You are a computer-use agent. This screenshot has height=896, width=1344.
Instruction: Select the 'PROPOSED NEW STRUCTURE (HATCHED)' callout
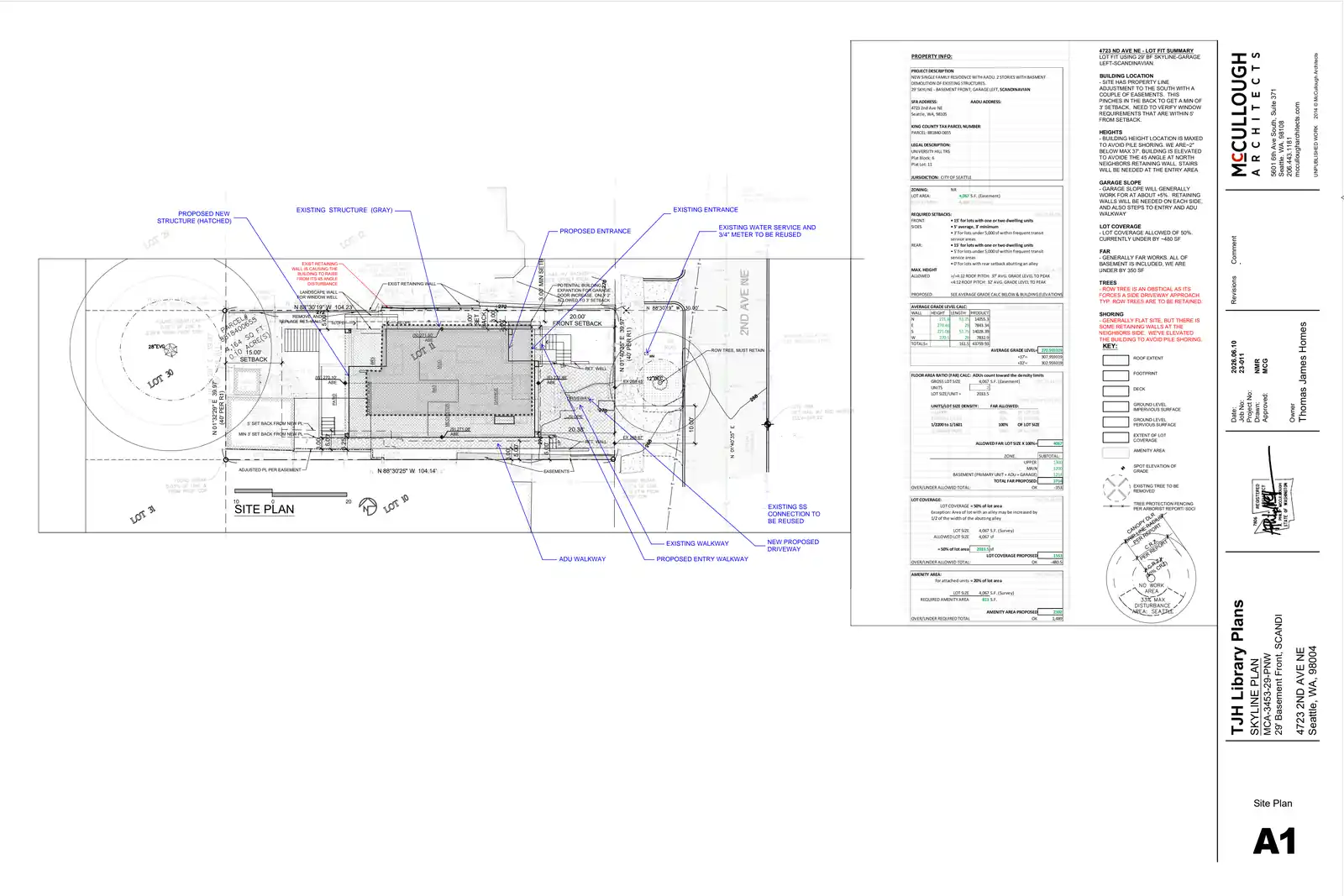193,217
